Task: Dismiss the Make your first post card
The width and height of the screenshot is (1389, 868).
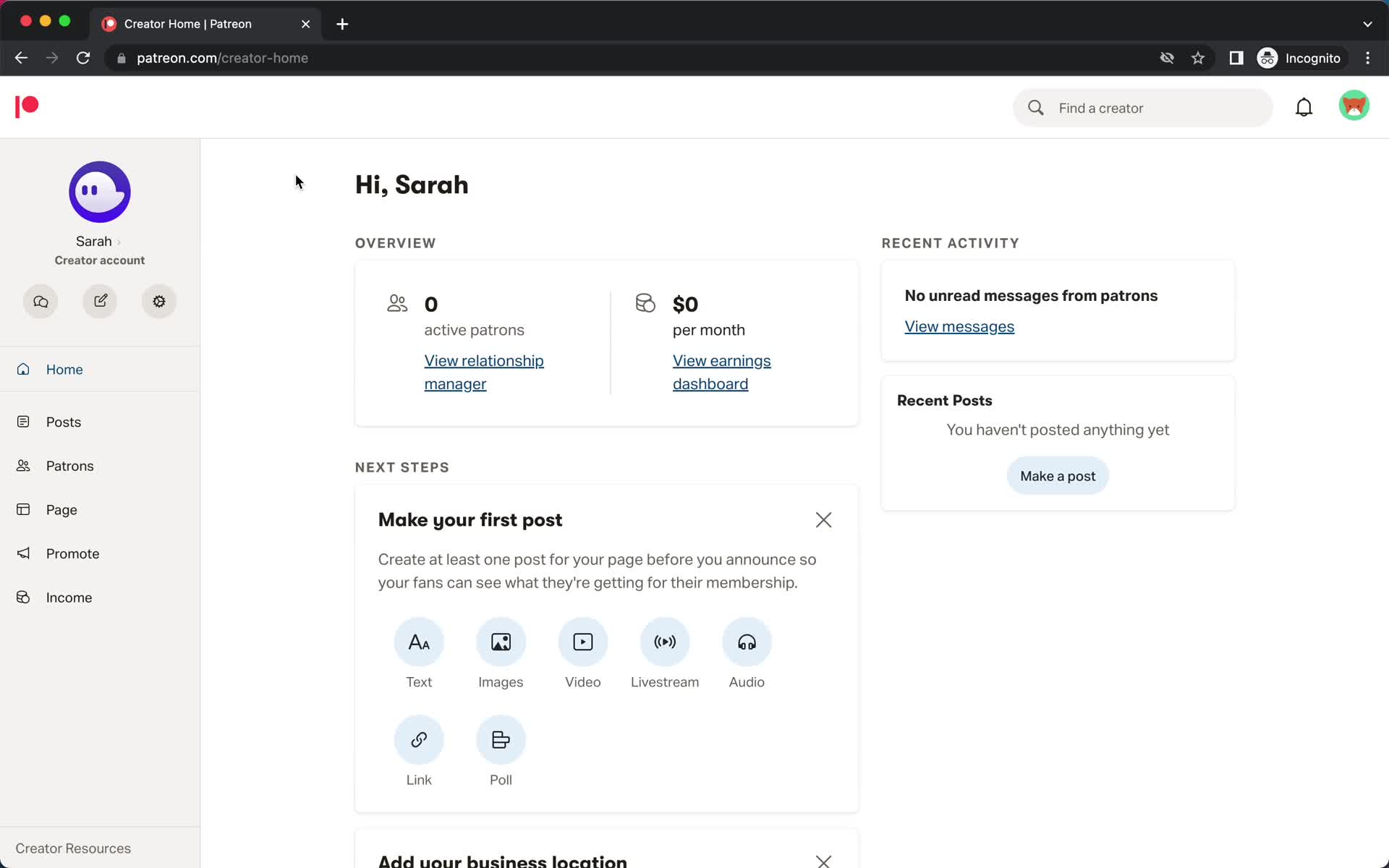Action: 824,520
